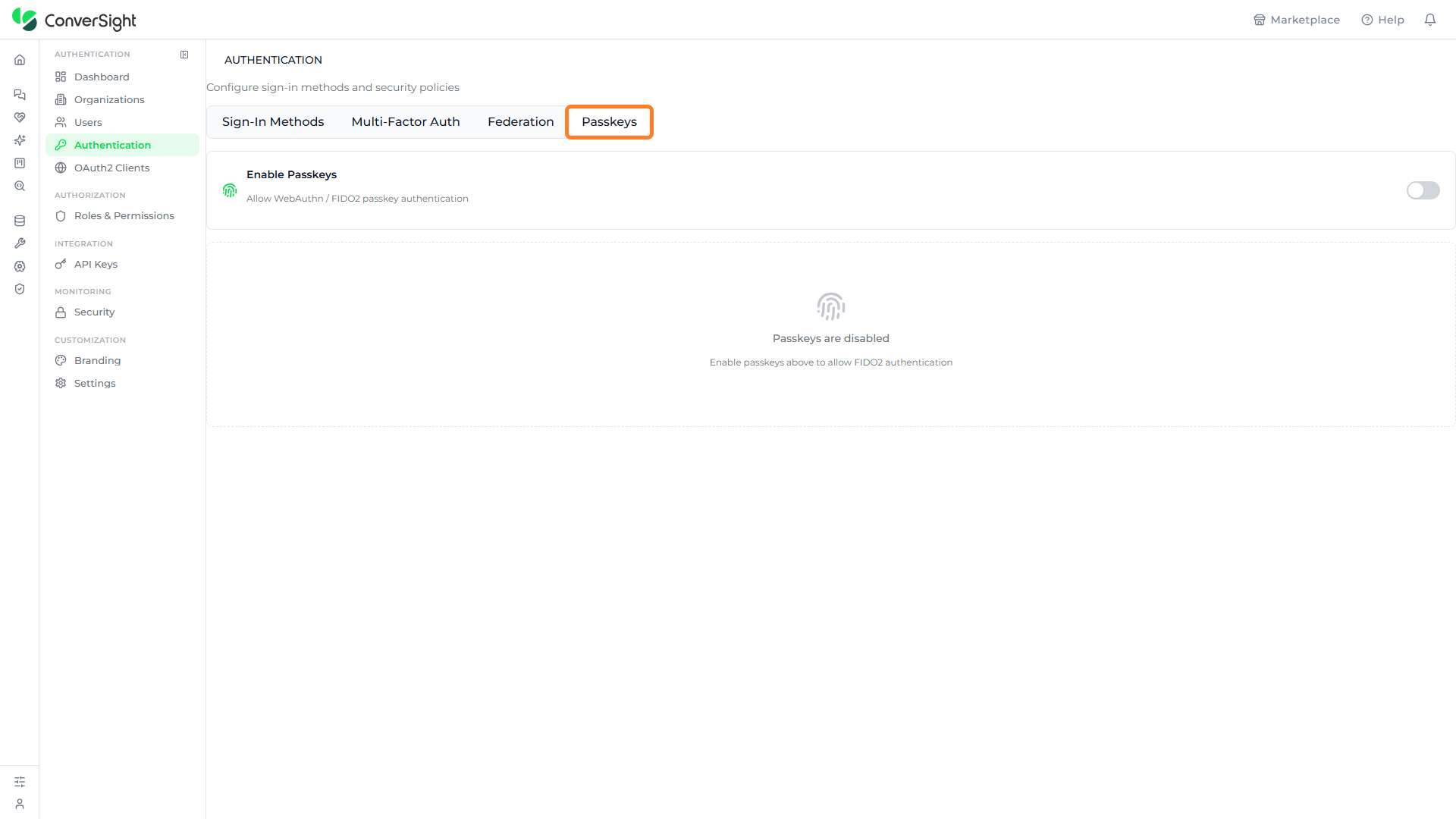The width and height of the screenshot is (1456, 819).
Task: Click the ConverSight logo
Action: click(74, 20)
